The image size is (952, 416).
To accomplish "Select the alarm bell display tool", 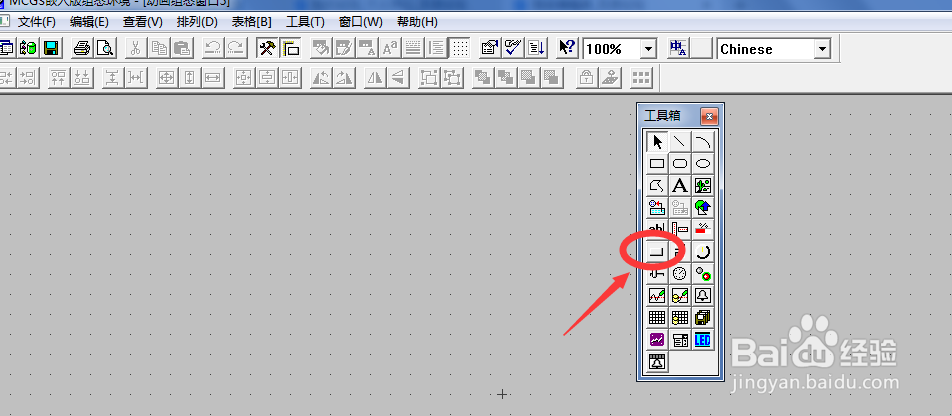I will [x=702, y=296].
